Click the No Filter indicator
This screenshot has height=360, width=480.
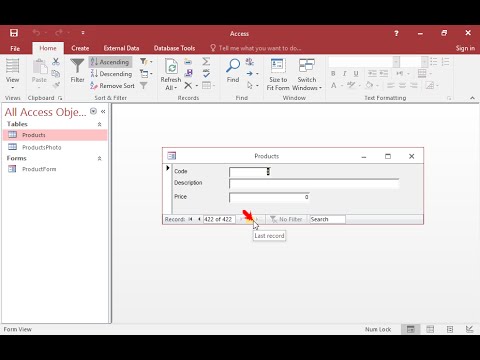286,219
